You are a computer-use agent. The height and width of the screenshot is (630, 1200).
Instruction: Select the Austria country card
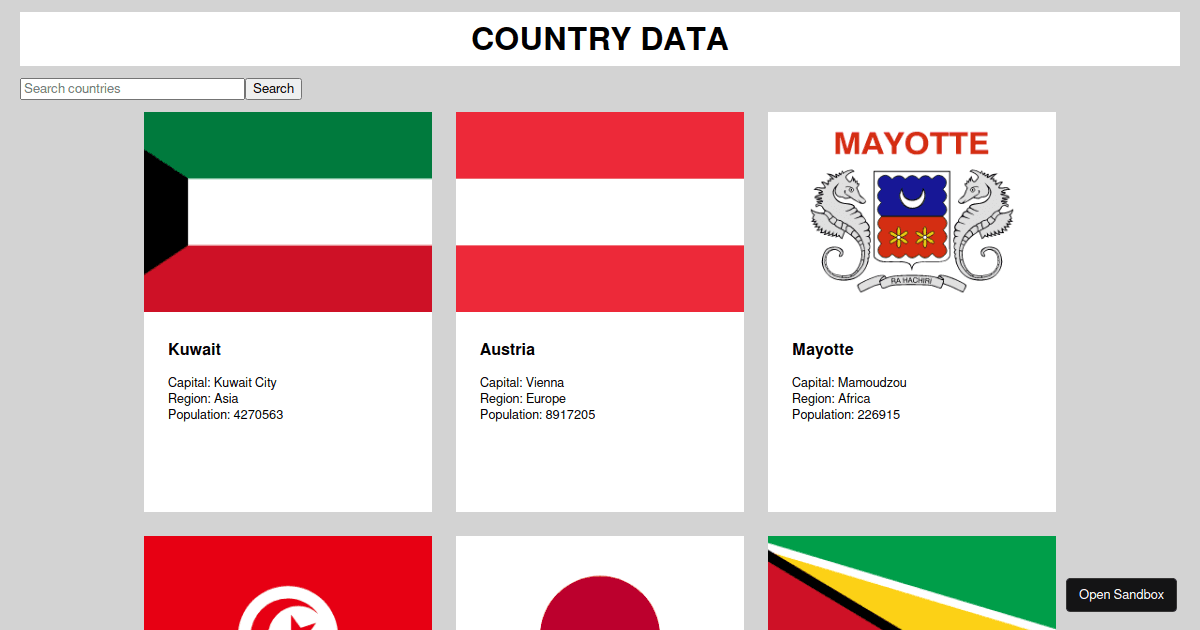pos(599,450)
